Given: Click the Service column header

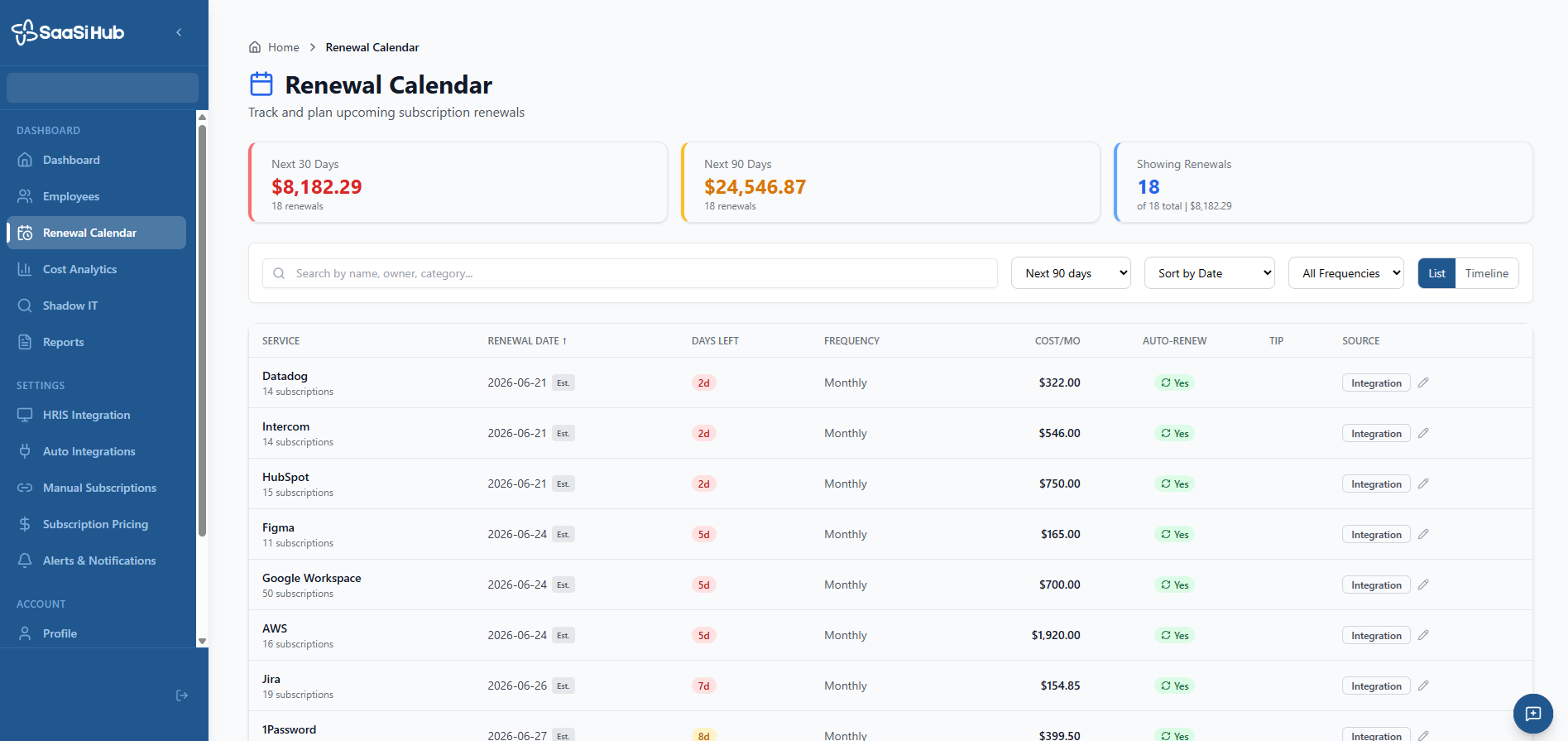Looking at the screenshot, I should [x=281, y=341].
